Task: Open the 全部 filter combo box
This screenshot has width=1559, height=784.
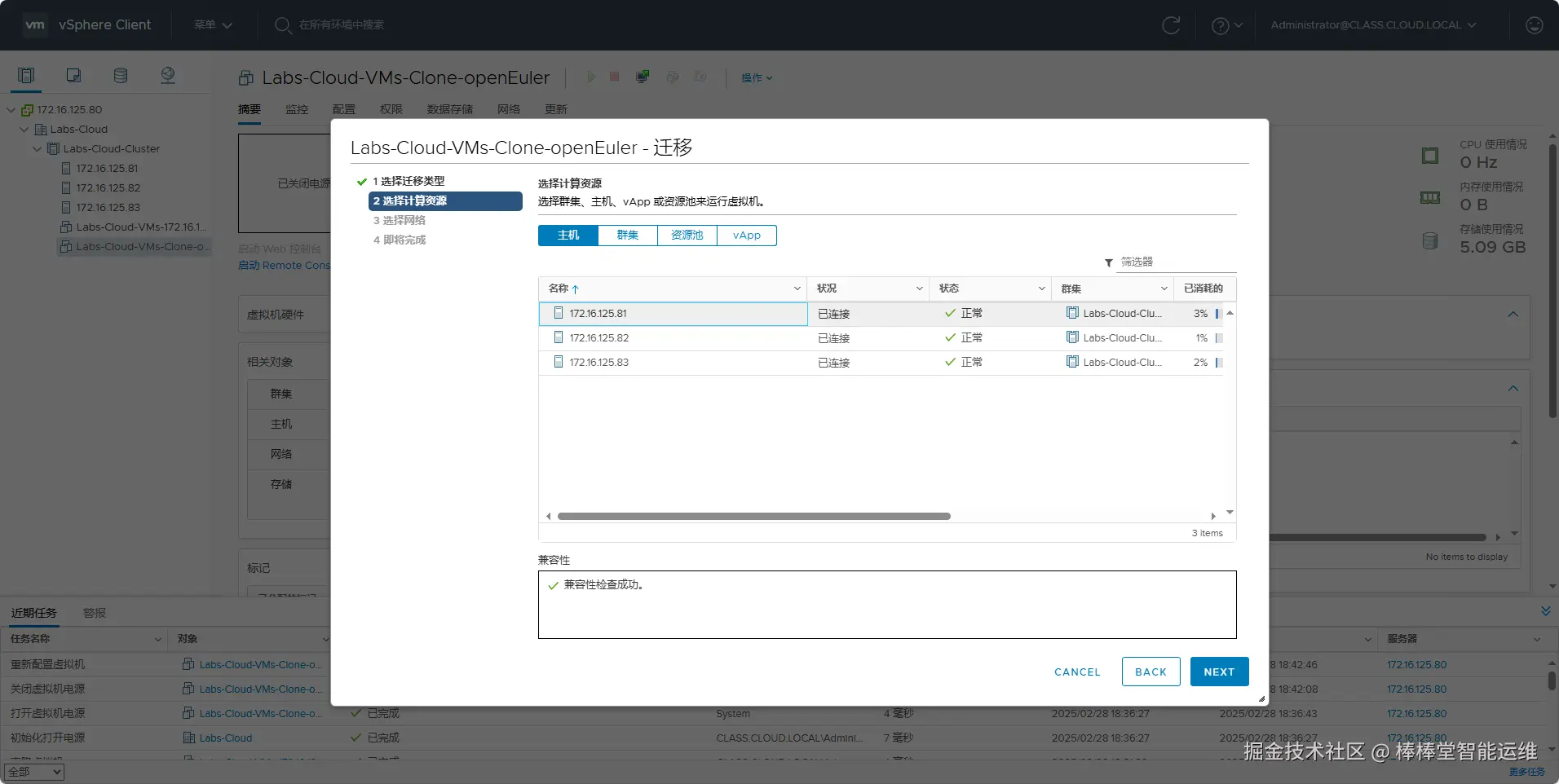Action: point(34,772)
